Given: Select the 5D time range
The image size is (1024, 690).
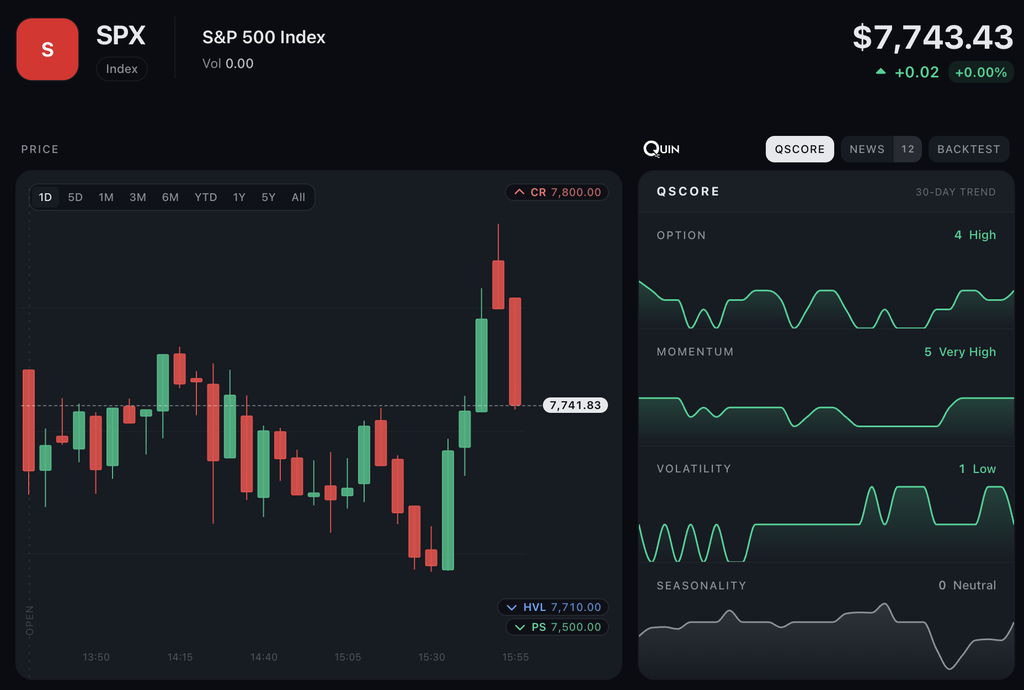Looking at the screenshot, I should pyautogui.click(x=75, y=197).
